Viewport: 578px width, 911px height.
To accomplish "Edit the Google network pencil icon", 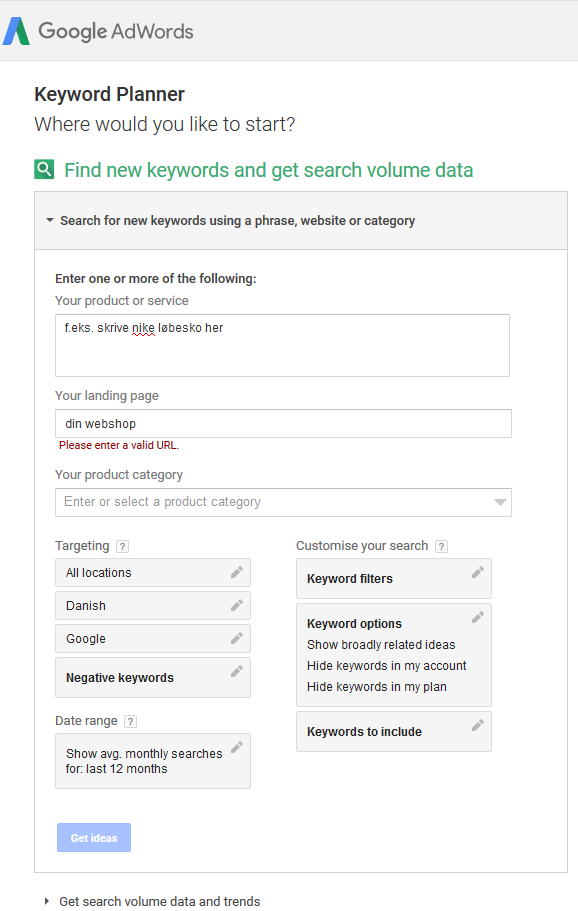I will pos(236,639).
